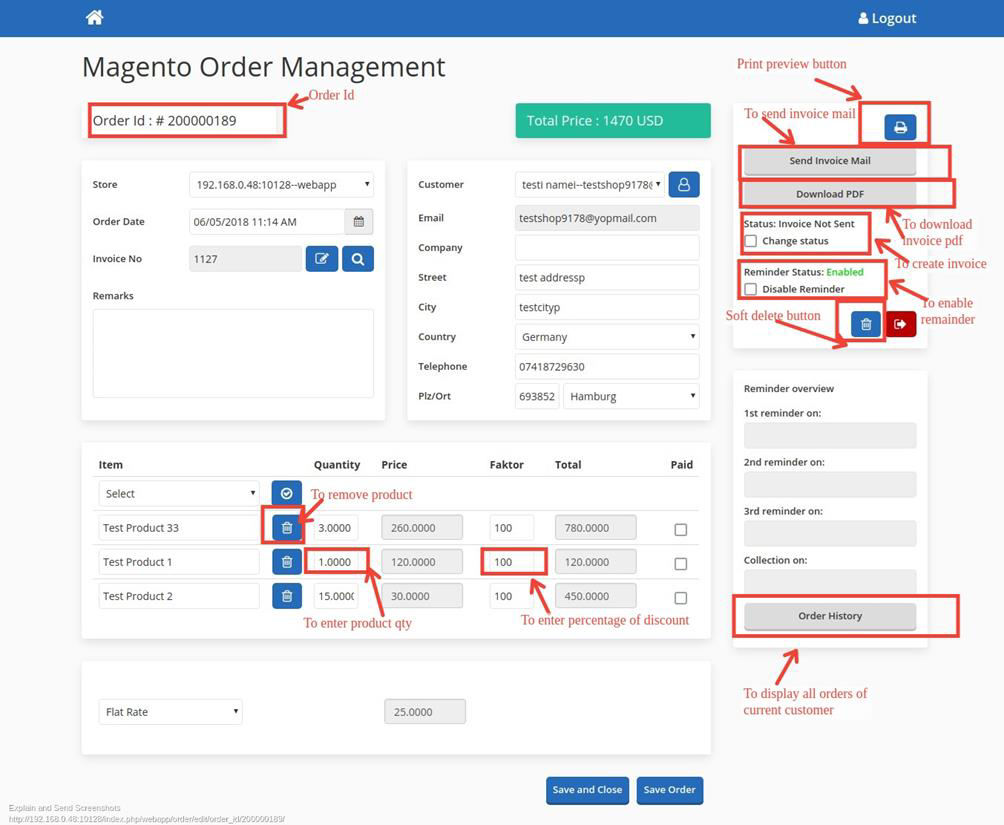Confirm item selection with checkmark icon
This screenshot has height=825, width=1004.
pyautogui.click(x=287, y=493)
